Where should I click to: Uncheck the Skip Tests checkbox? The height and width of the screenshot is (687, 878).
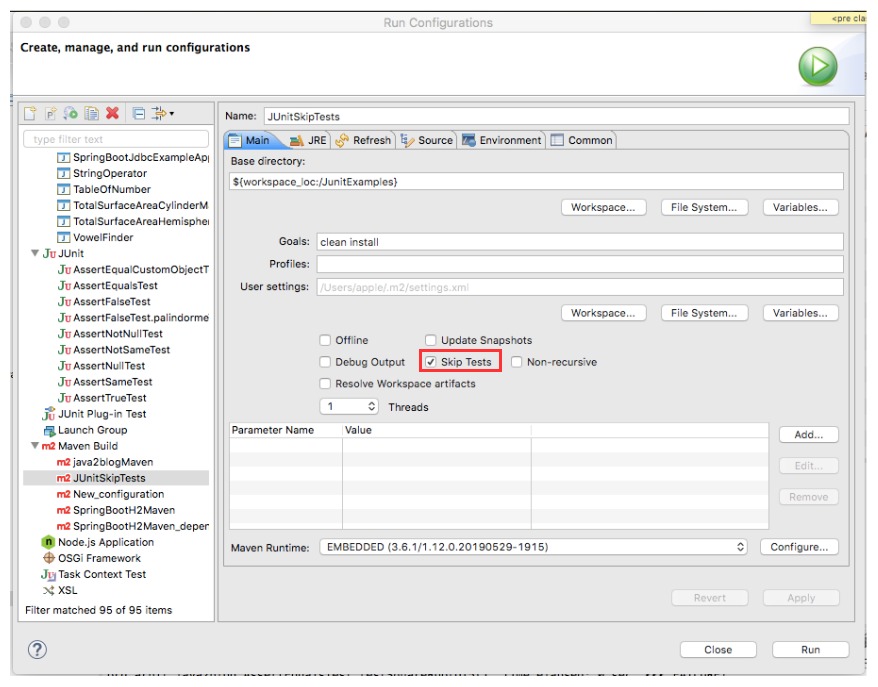click(431, 362)
